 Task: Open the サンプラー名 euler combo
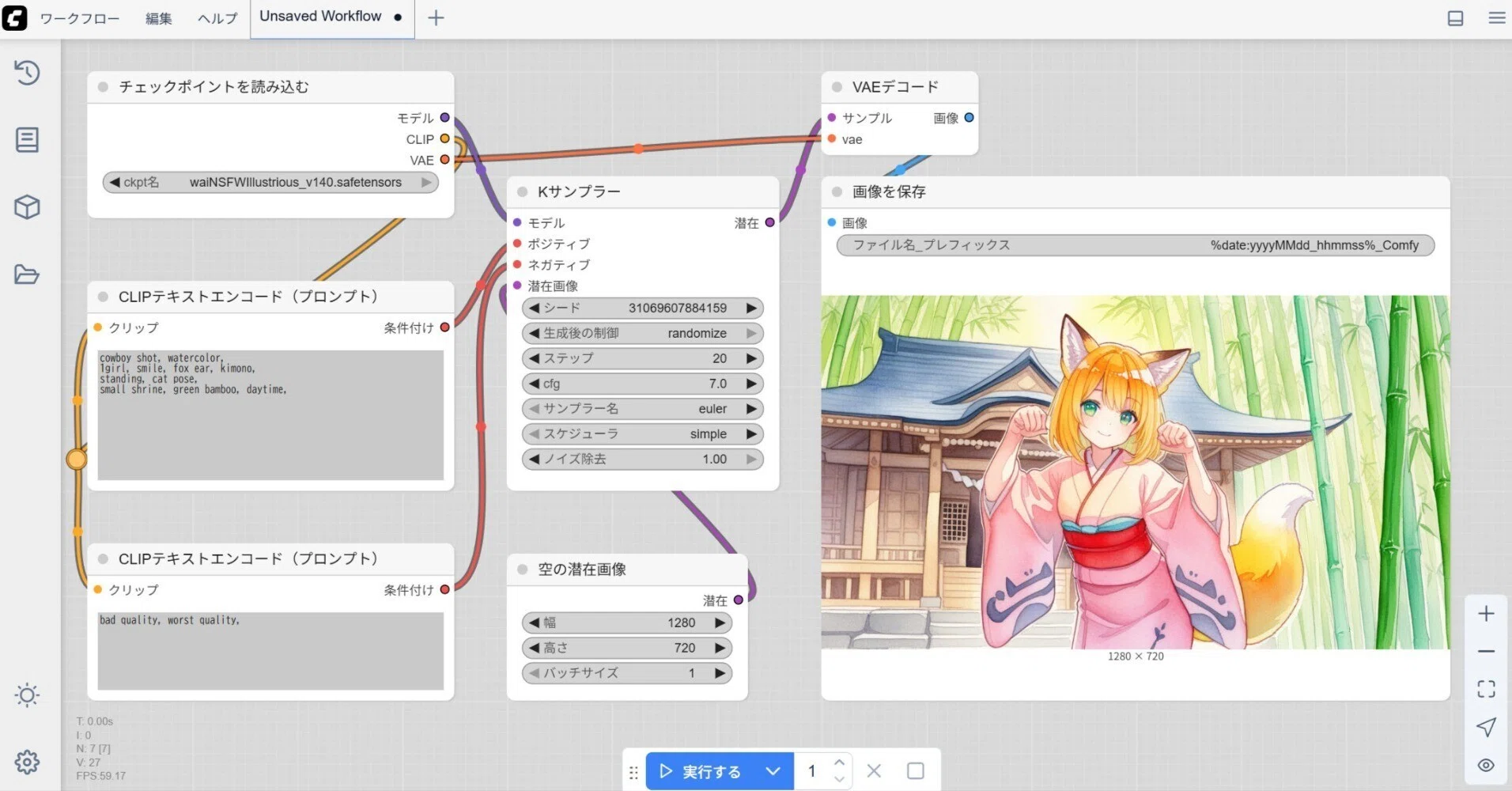(643, 409)
